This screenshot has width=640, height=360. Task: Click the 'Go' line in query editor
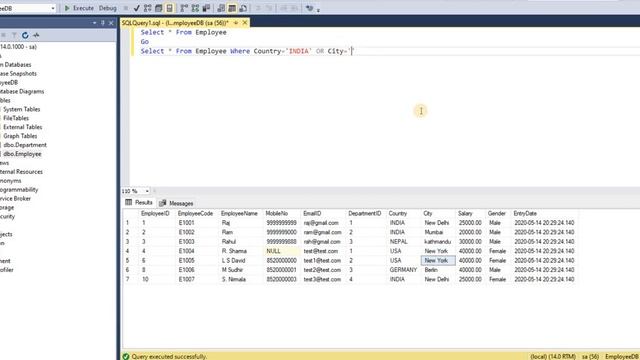tap(145, 42)
